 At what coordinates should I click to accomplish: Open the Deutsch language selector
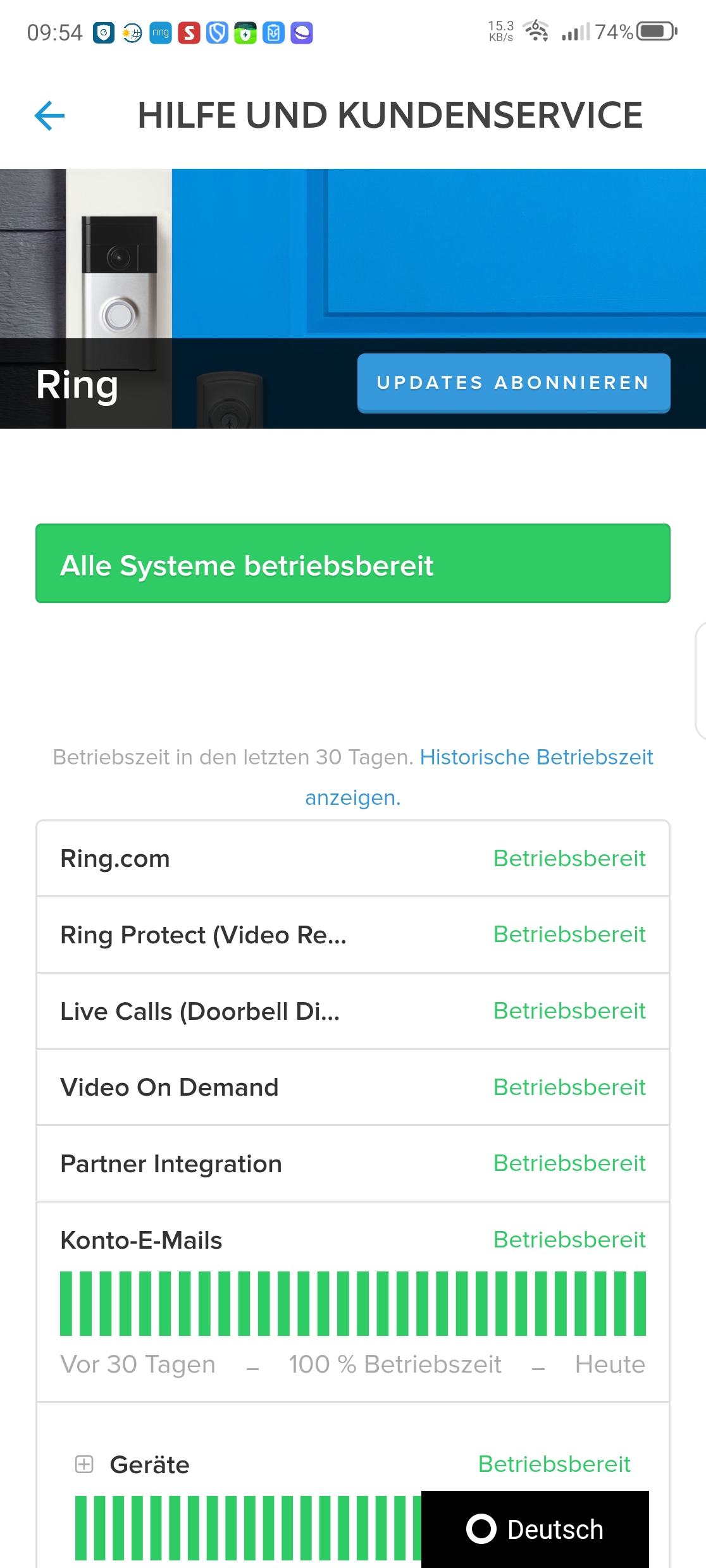[x=535, y=1529]
